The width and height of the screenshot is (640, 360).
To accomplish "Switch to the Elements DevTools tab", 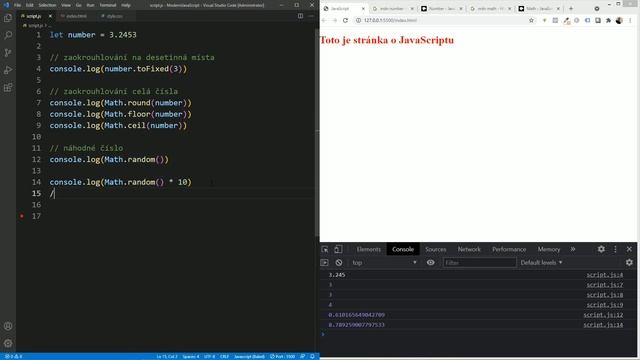I will click(x=368, y=249).
